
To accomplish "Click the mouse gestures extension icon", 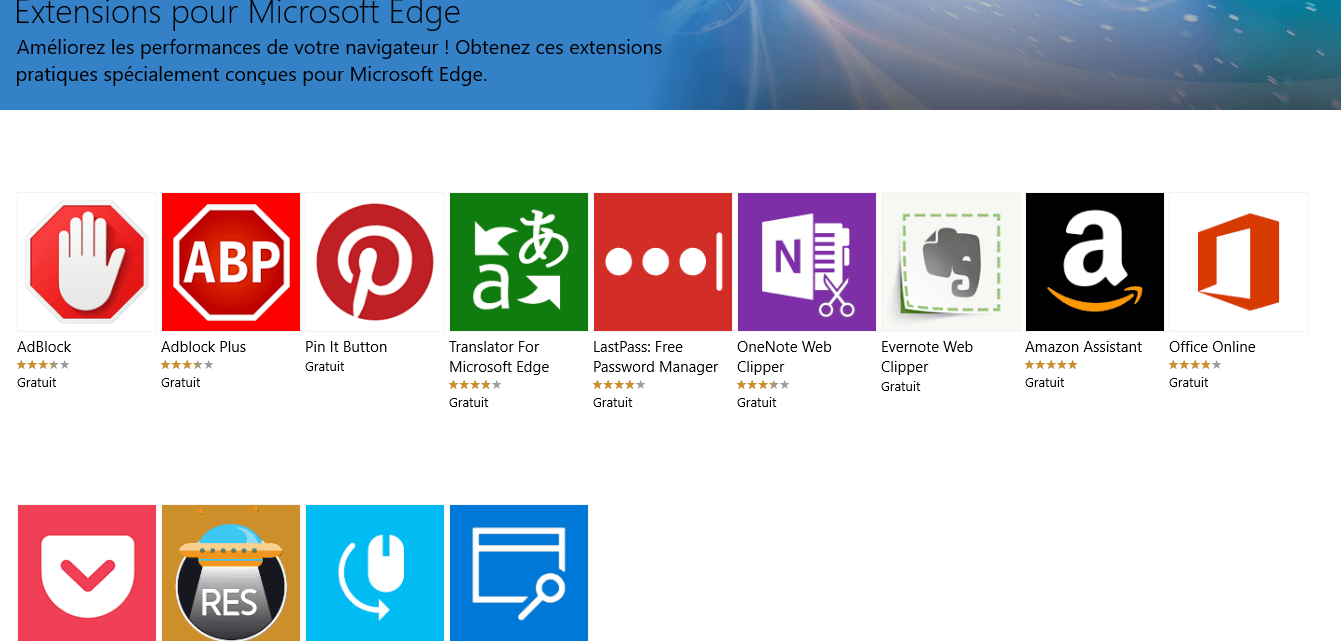I will pos(375,573).
